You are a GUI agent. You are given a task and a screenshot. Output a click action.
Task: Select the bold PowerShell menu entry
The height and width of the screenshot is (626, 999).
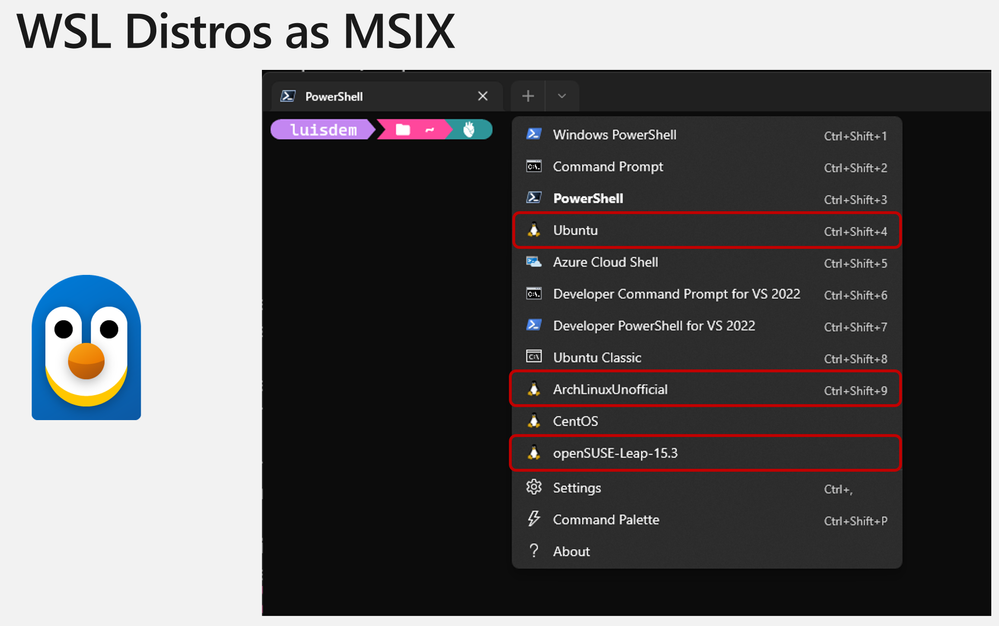click(707, 199)
